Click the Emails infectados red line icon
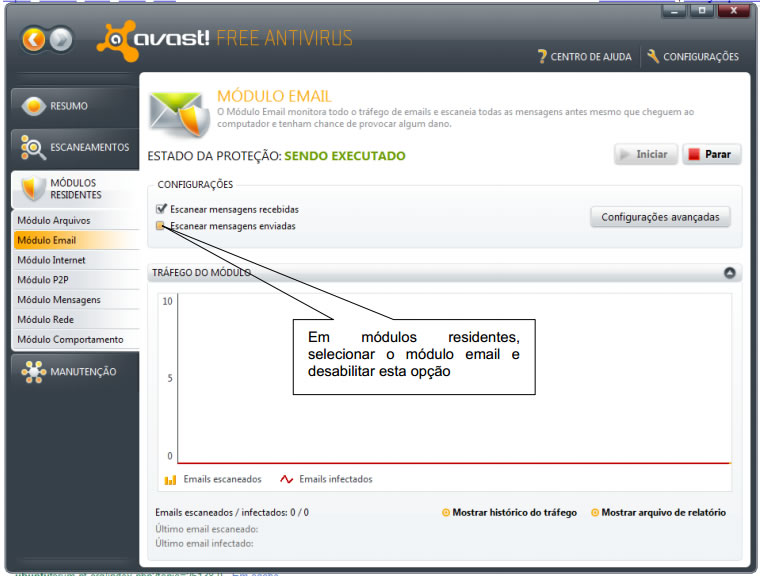This screenshot has width=766, height=580. [286, 479]
